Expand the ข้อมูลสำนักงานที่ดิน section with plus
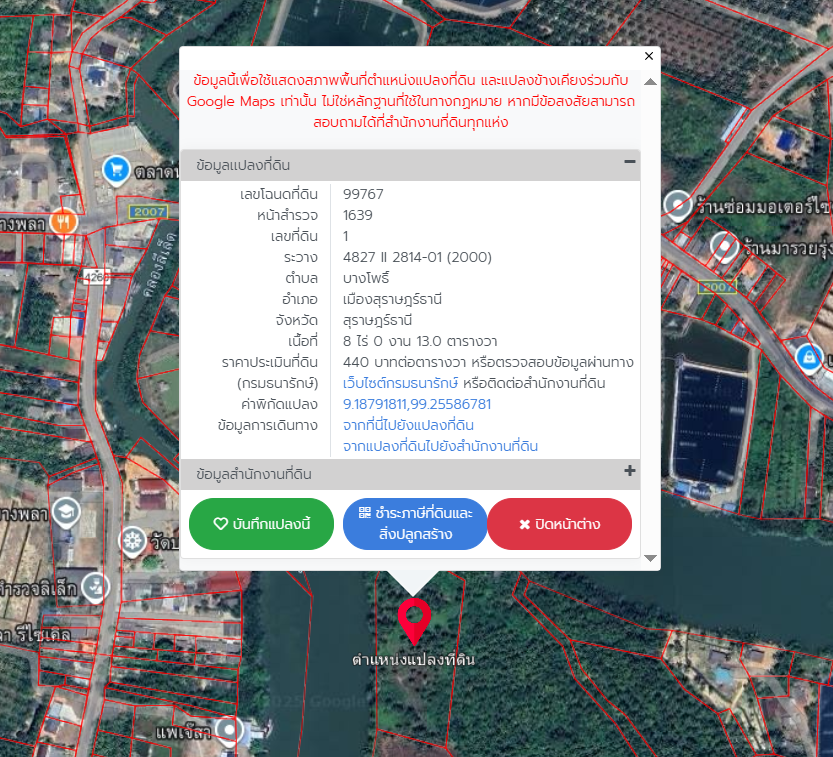This screenshot has height=757, width=833. (629, 471)
